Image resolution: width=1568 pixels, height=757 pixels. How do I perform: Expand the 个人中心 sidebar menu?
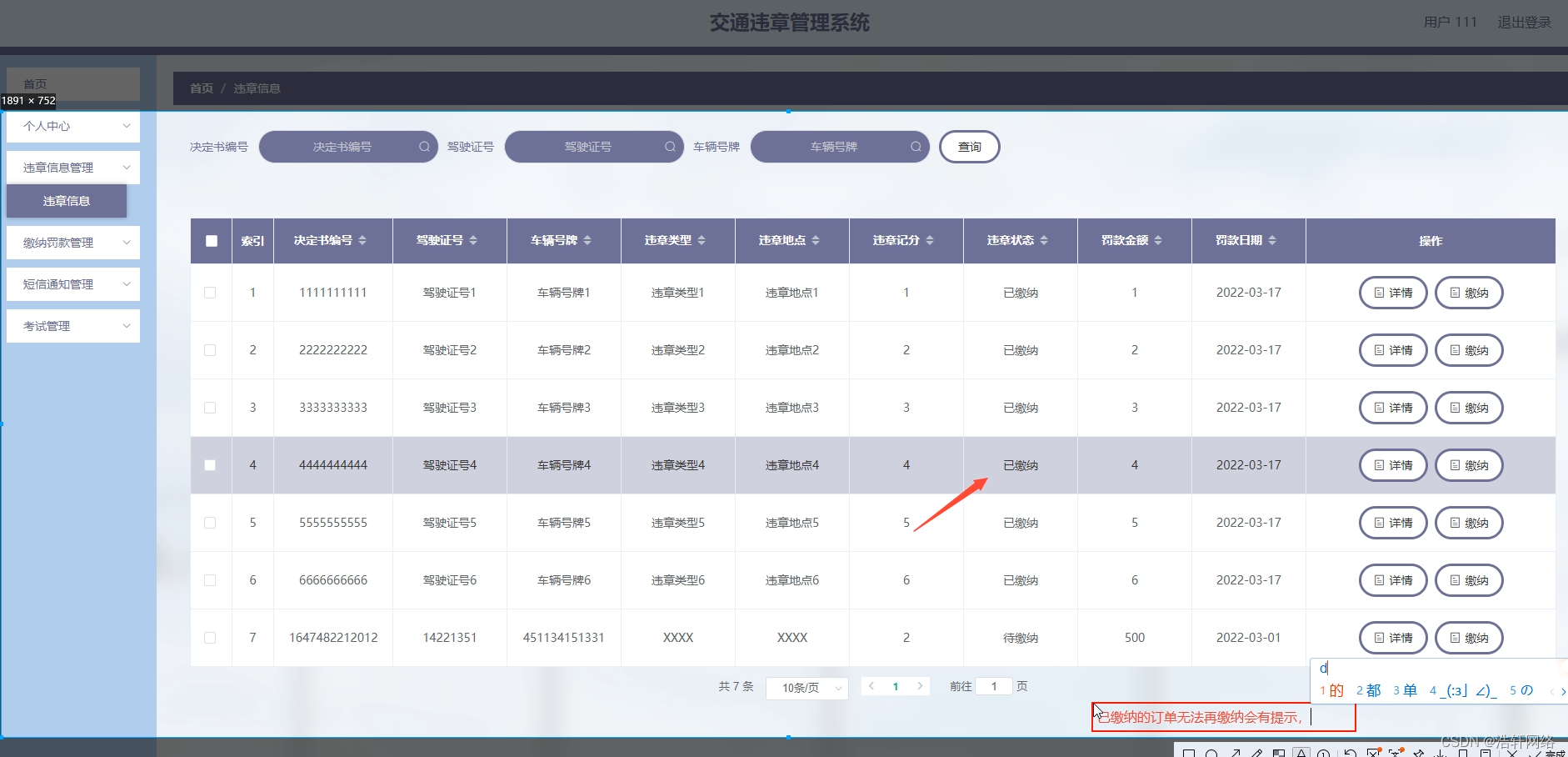coord(72,126)
